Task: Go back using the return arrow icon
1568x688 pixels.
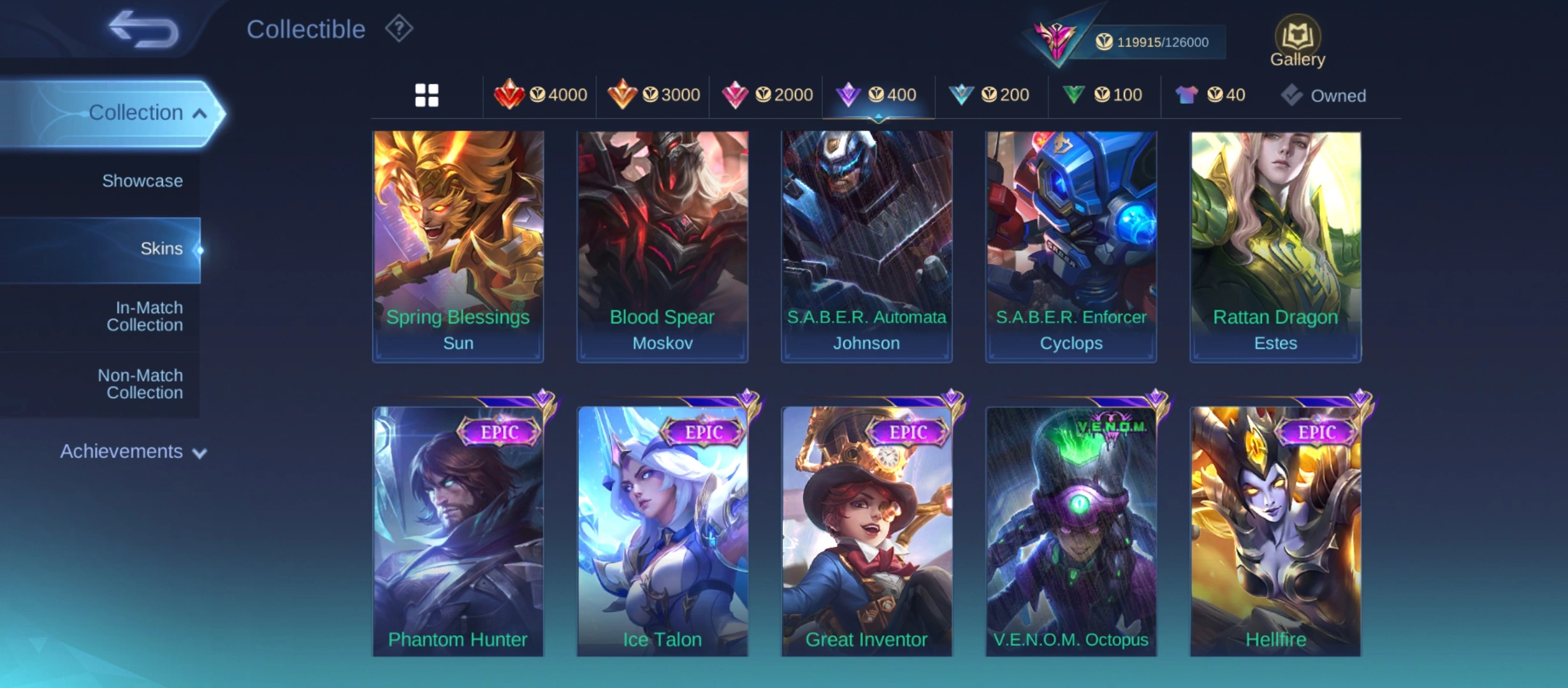Action: (x=143, y=29)
